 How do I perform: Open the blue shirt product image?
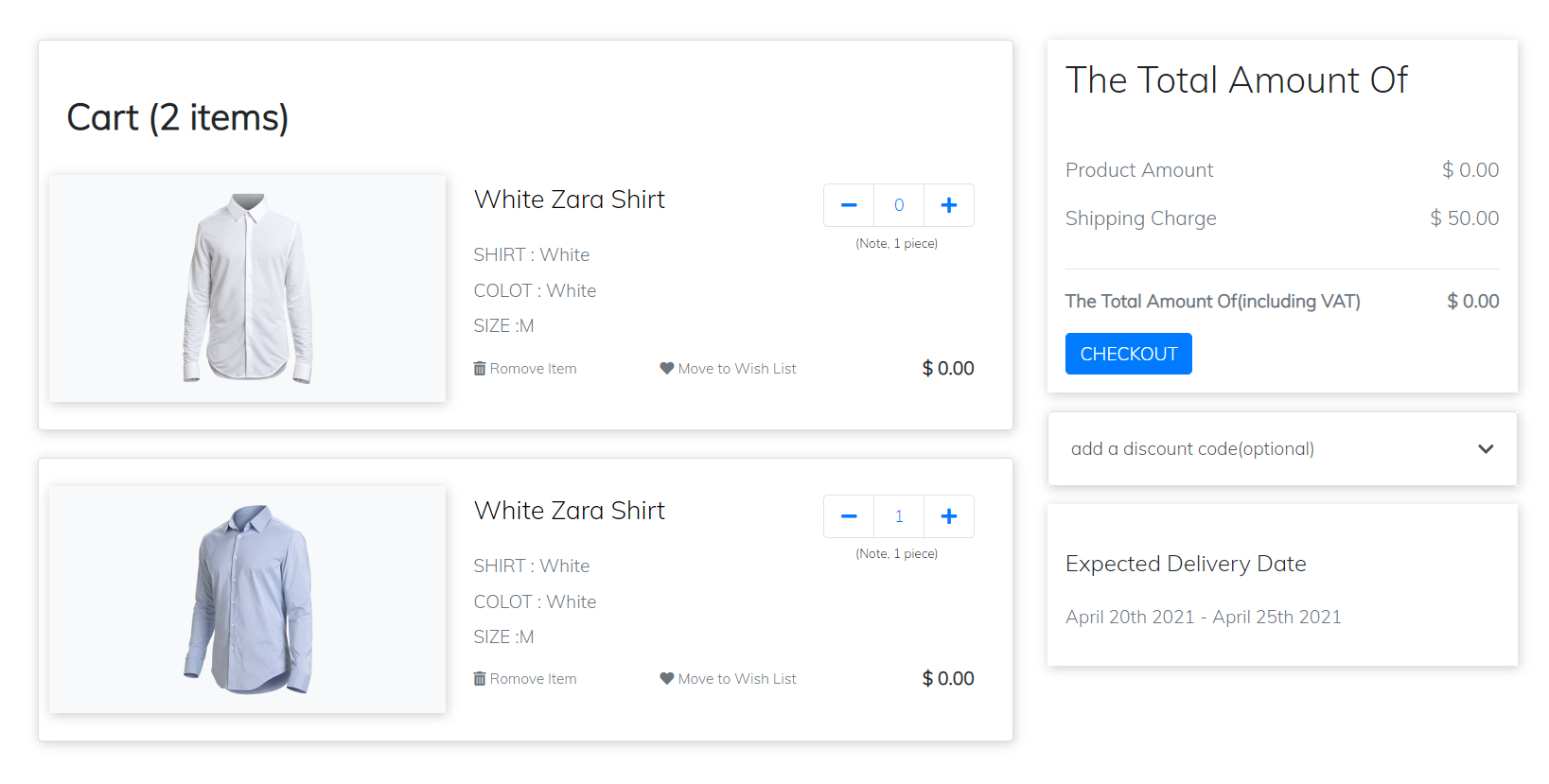[248, 600]
